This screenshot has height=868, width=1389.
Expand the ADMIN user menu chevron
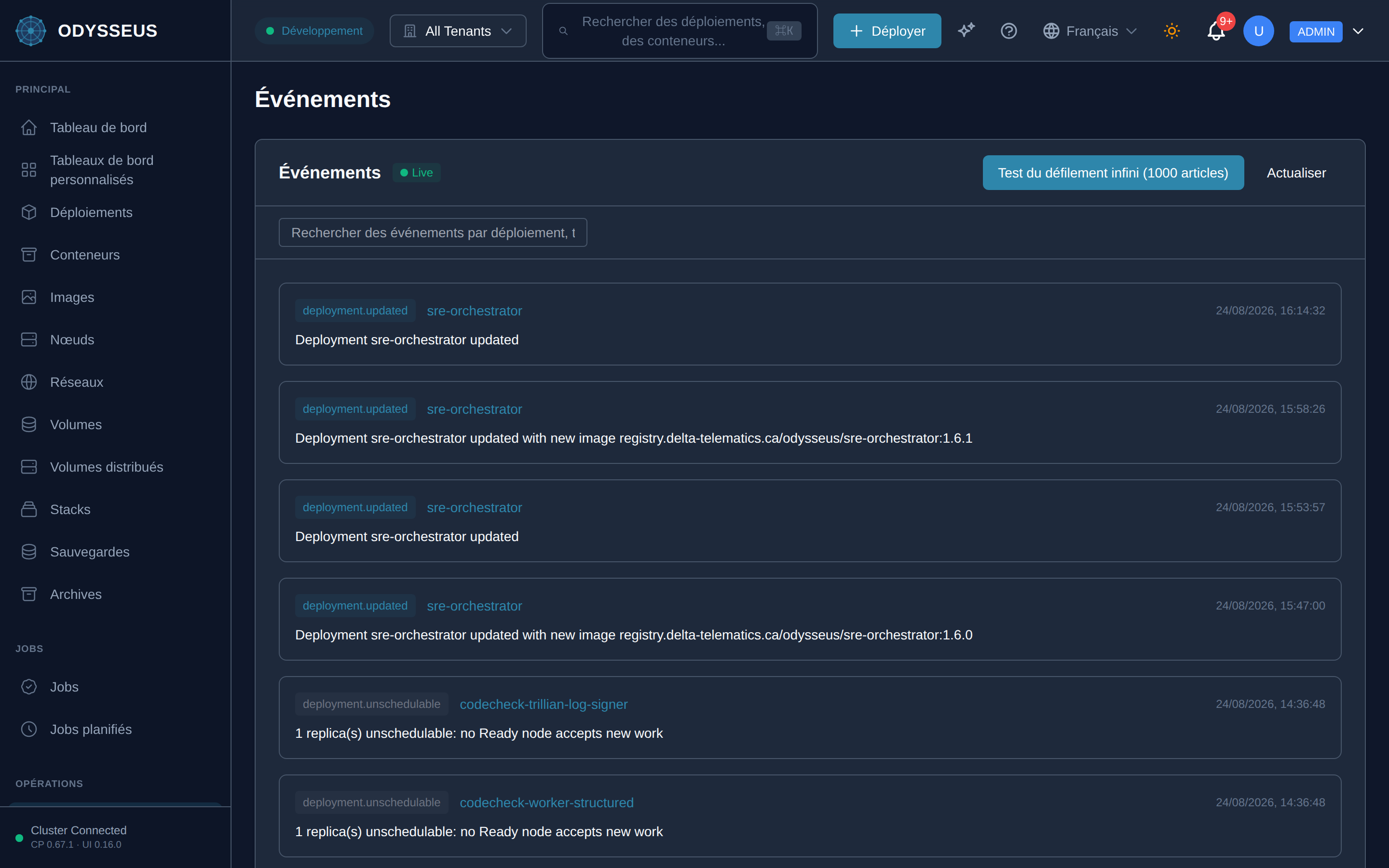[1358, 31]
